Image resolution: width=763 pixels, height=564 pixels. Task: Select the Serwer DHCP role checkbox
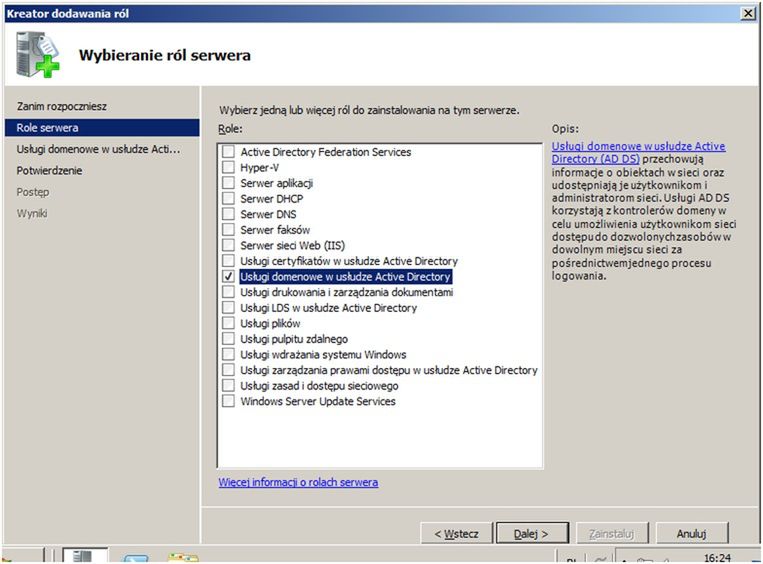pyautogui.click(x=228, y=199)
